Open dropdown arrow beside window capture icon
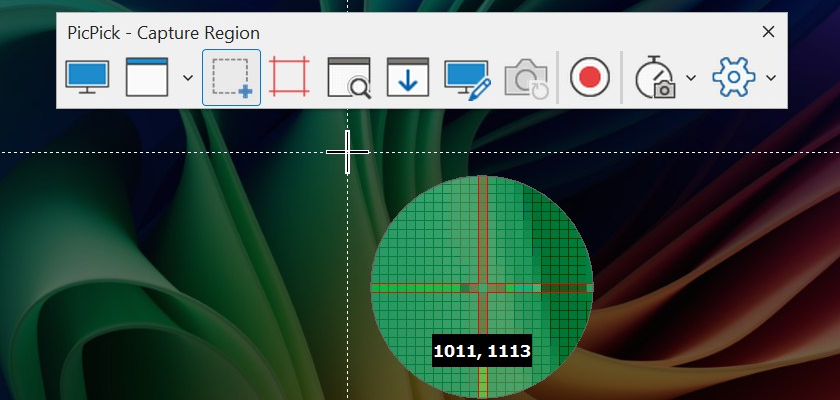Screen dimensions: 840x400 point(188,78)
